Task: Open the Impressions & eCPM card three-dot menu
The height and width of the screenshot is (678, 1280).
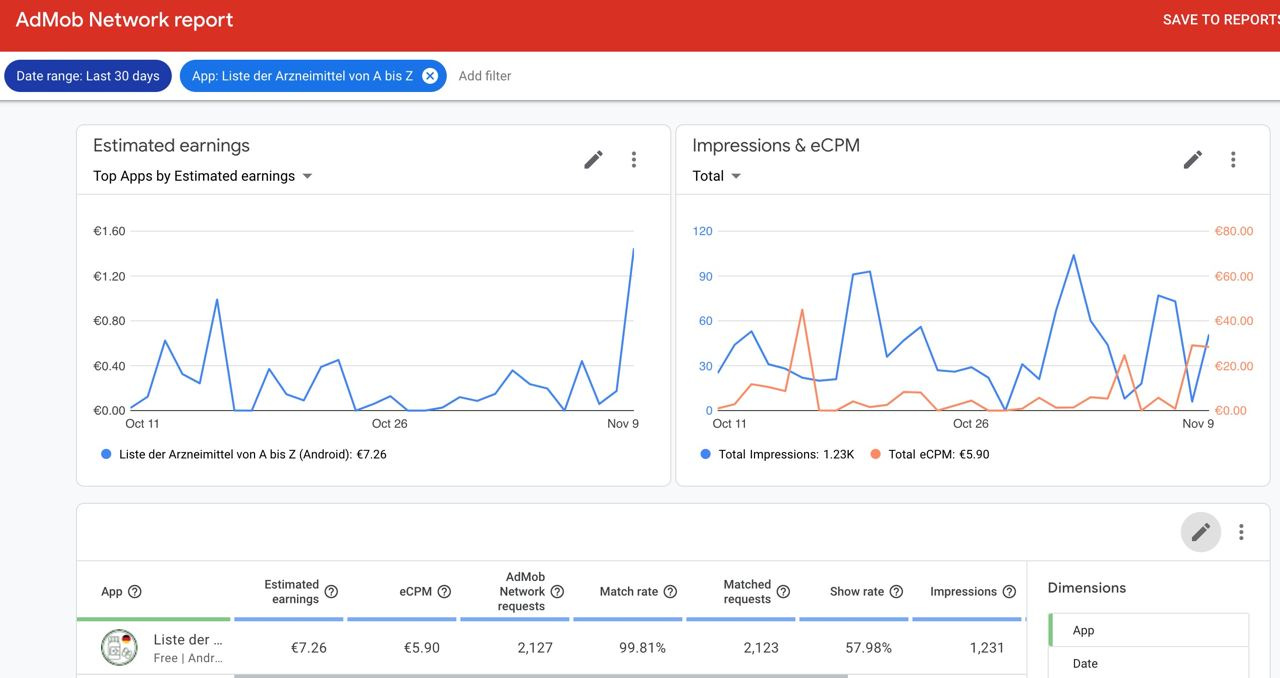Action: (1233, 160)
